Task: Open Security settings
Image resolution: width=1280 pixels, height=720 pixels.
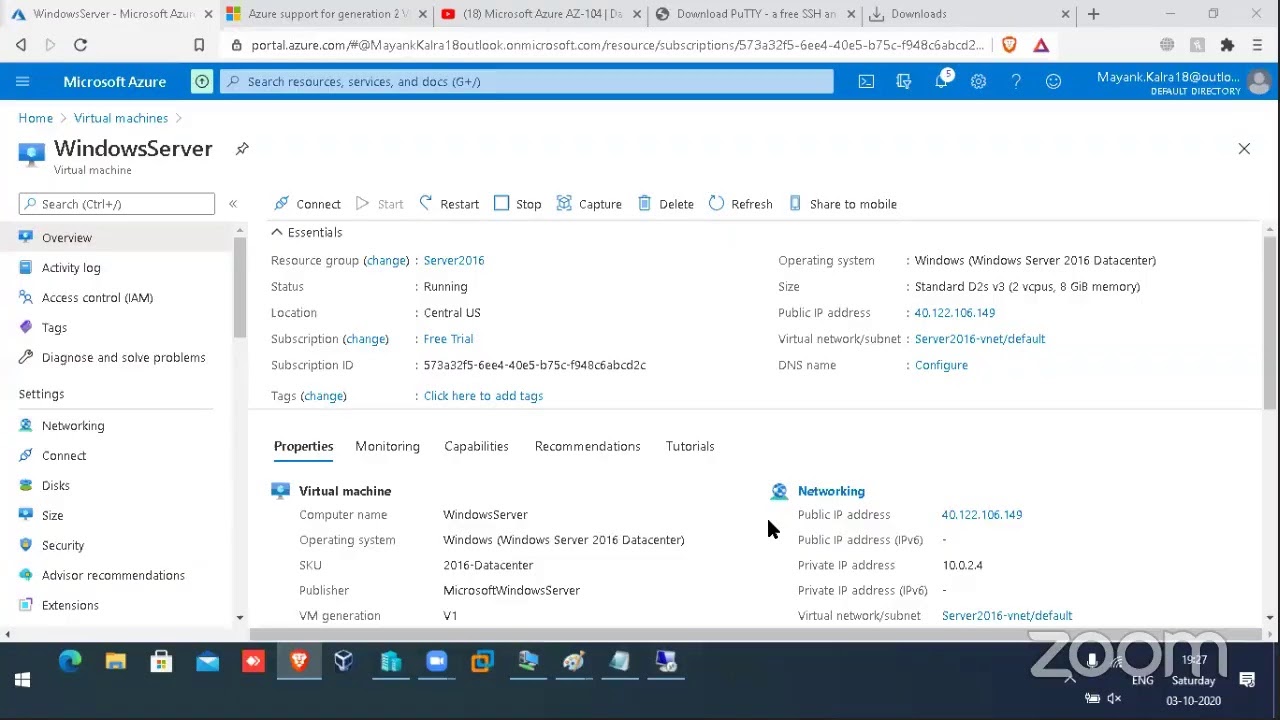Action: (x=63, y=546)
